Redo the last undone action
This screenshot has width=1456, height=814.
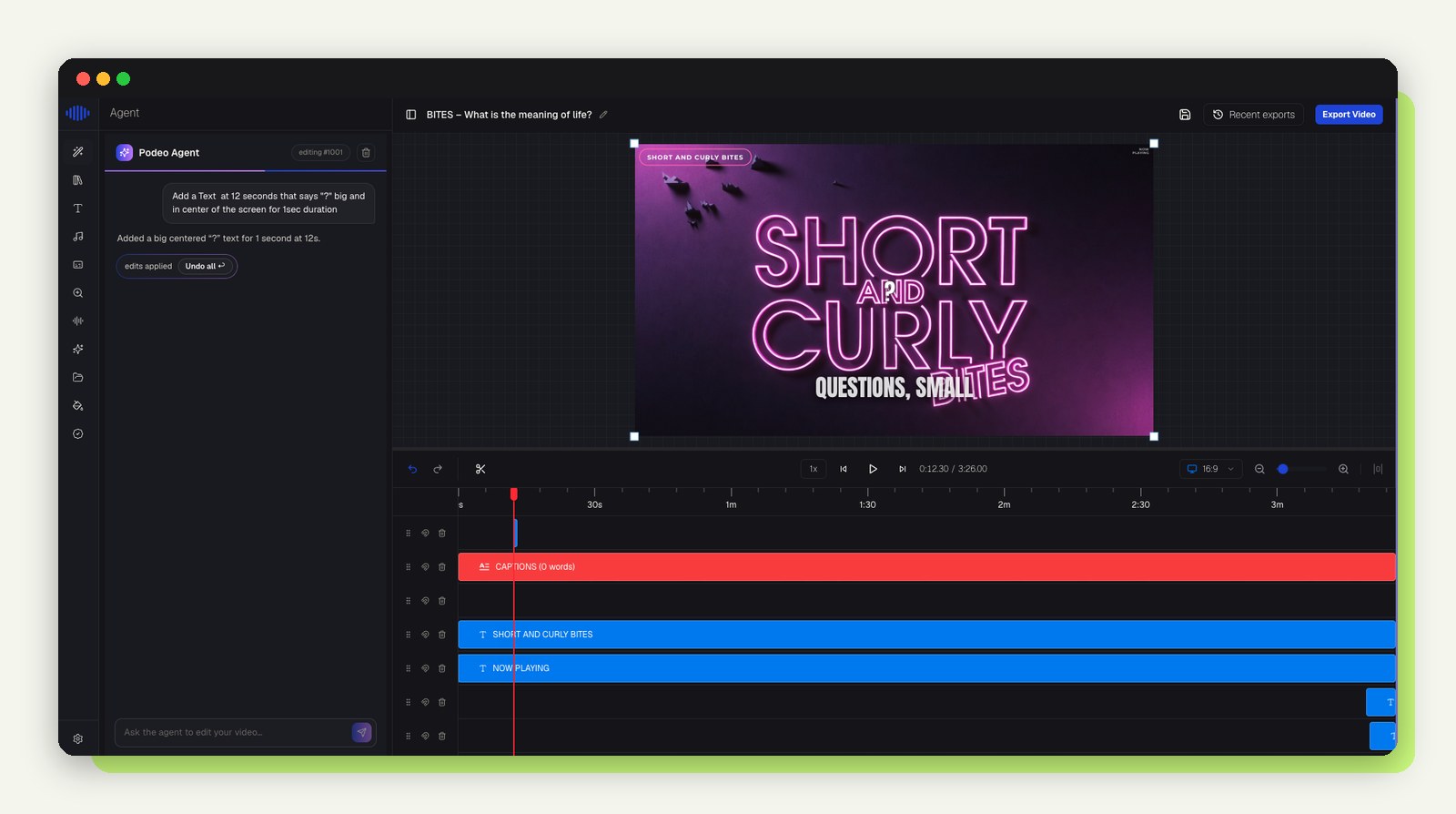(438, 469)
